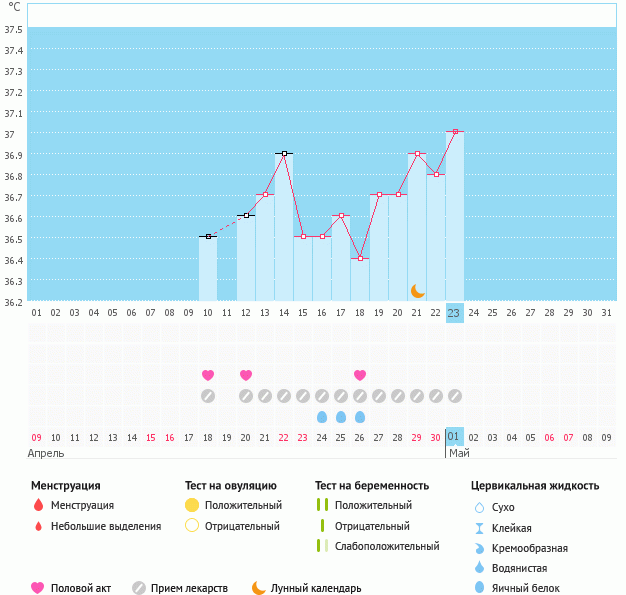
Task: Click the blue egg-white drop above April 24
Action: pyautogui.click(x=322, y=416)
